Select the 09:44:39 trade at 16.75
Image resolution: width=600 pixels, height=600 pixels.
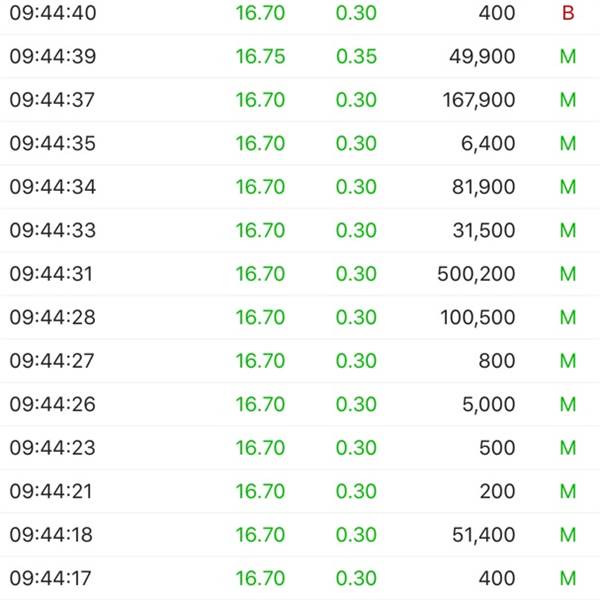tap(300, 56)
